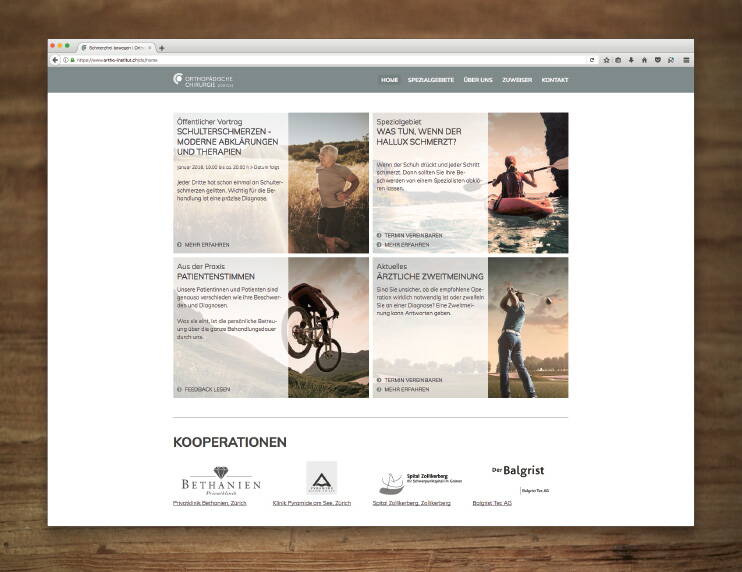Image resolution: width=742 pixels, height=572 pixels.
Task: Click Feedback Lesen in Patientenstimmen card
Action: (207, 389)
